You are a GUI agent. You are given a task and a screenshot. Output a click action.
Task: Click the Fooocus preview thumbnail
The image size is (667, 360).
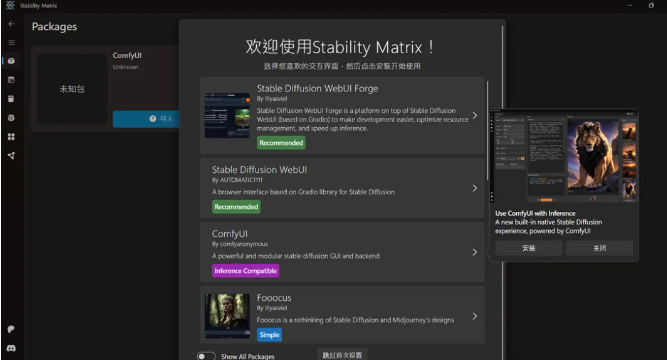[x=227, y=316]
